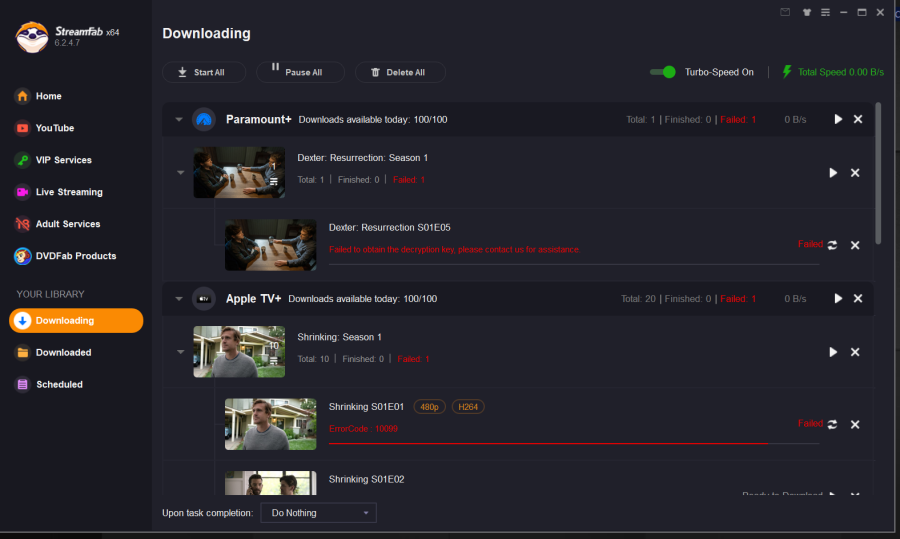Open the Upon task completion dropdown
900x539 pixels.
coord(318,513)
